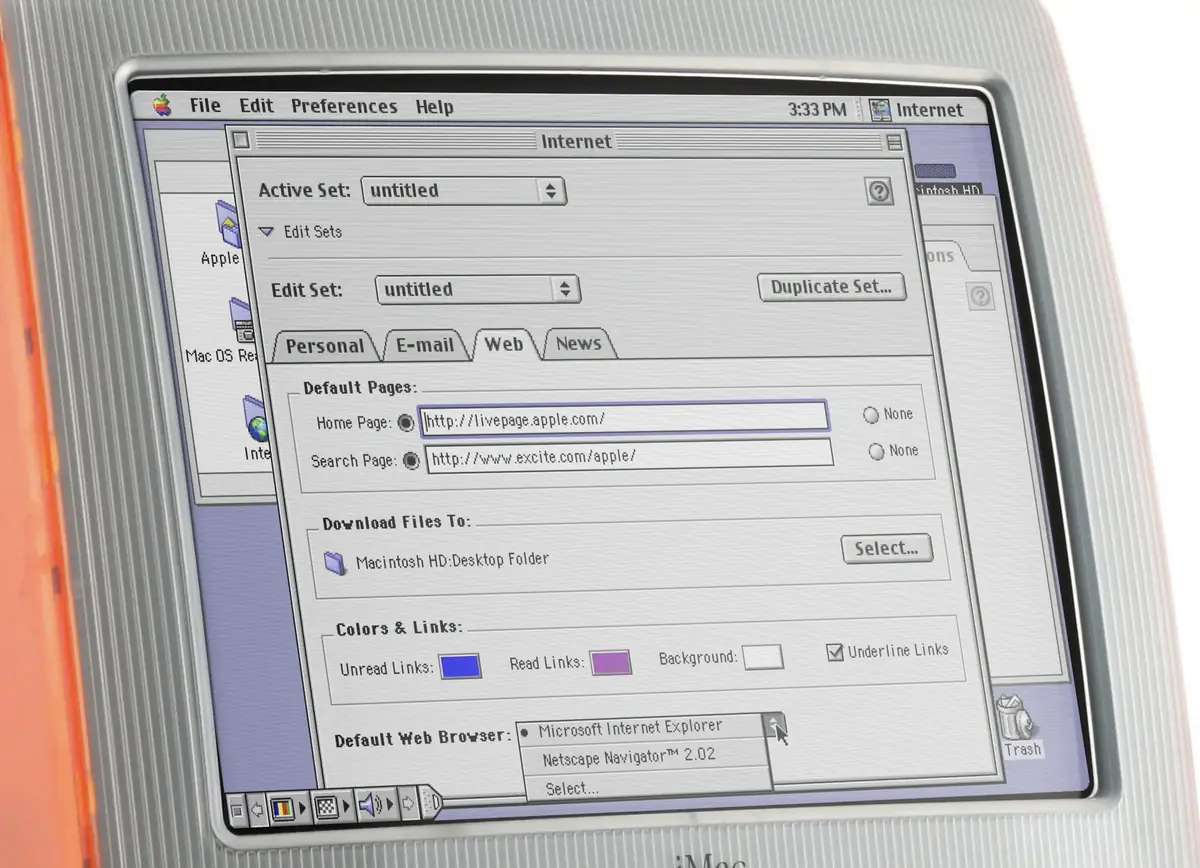Click the Macintosh HD folder icon

[x=336, y=563]
